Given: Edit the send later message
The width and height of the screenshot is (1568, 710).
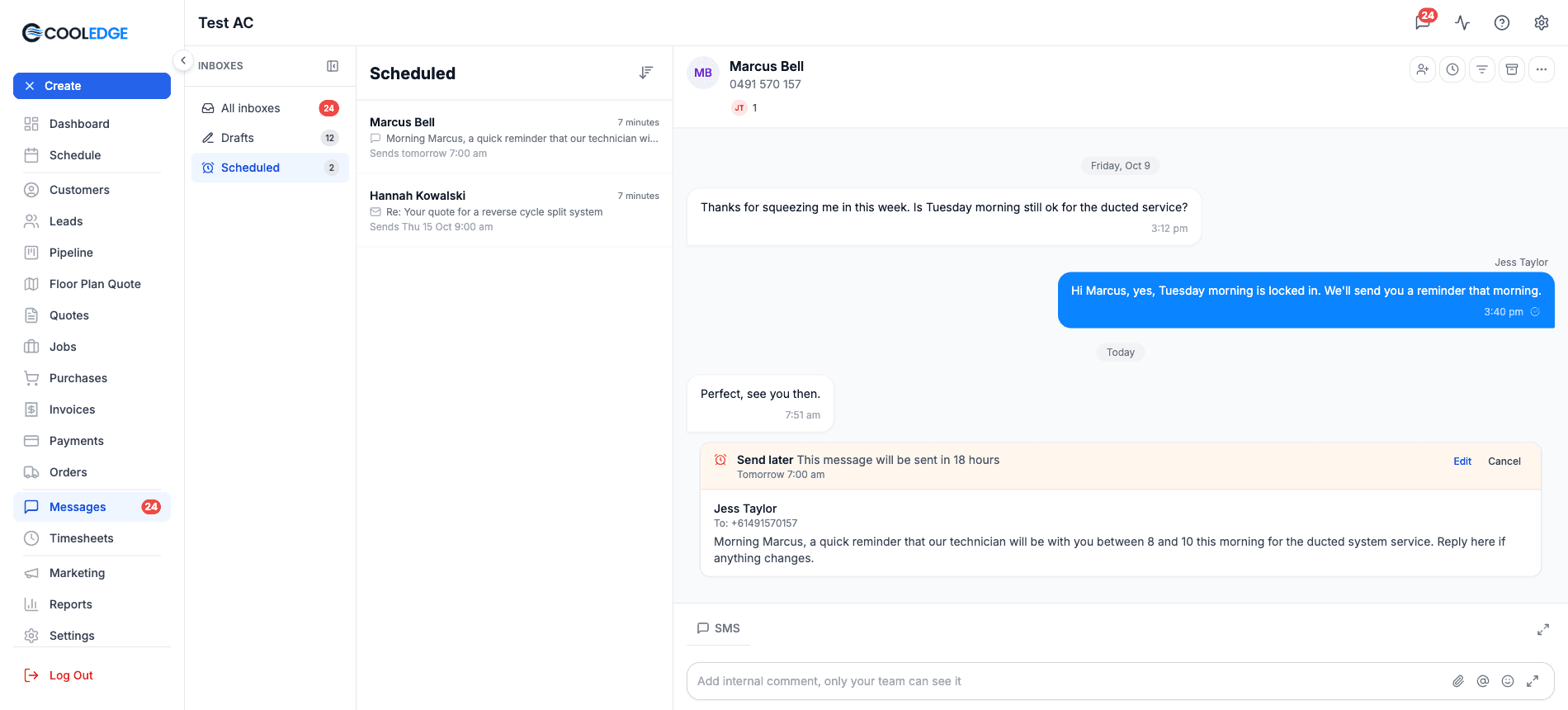Looking at the screenshot, I should point(1462,461).
